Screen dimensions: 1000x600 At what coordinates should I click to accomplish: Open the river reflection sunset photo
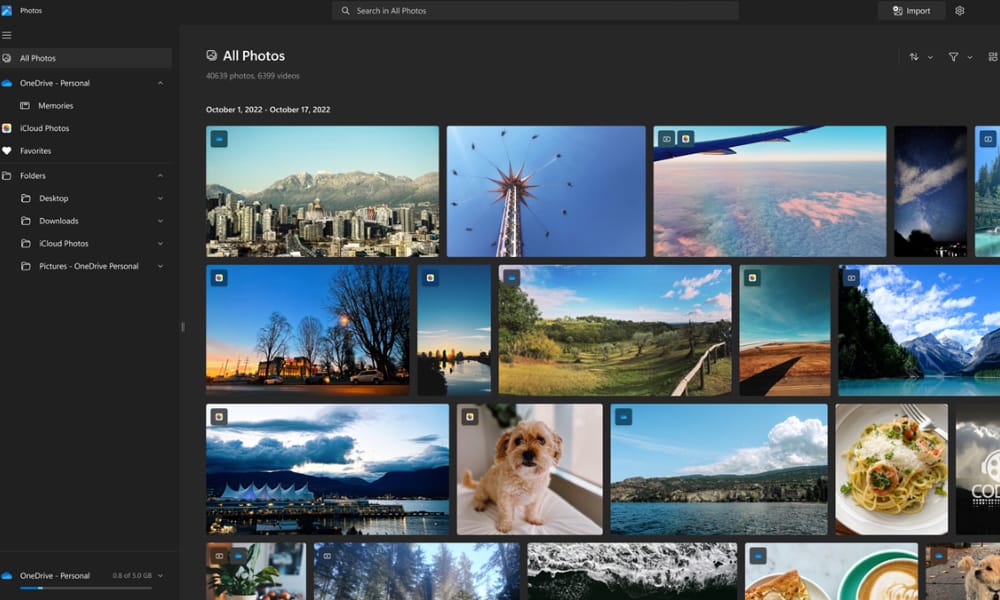pos(454,330)
